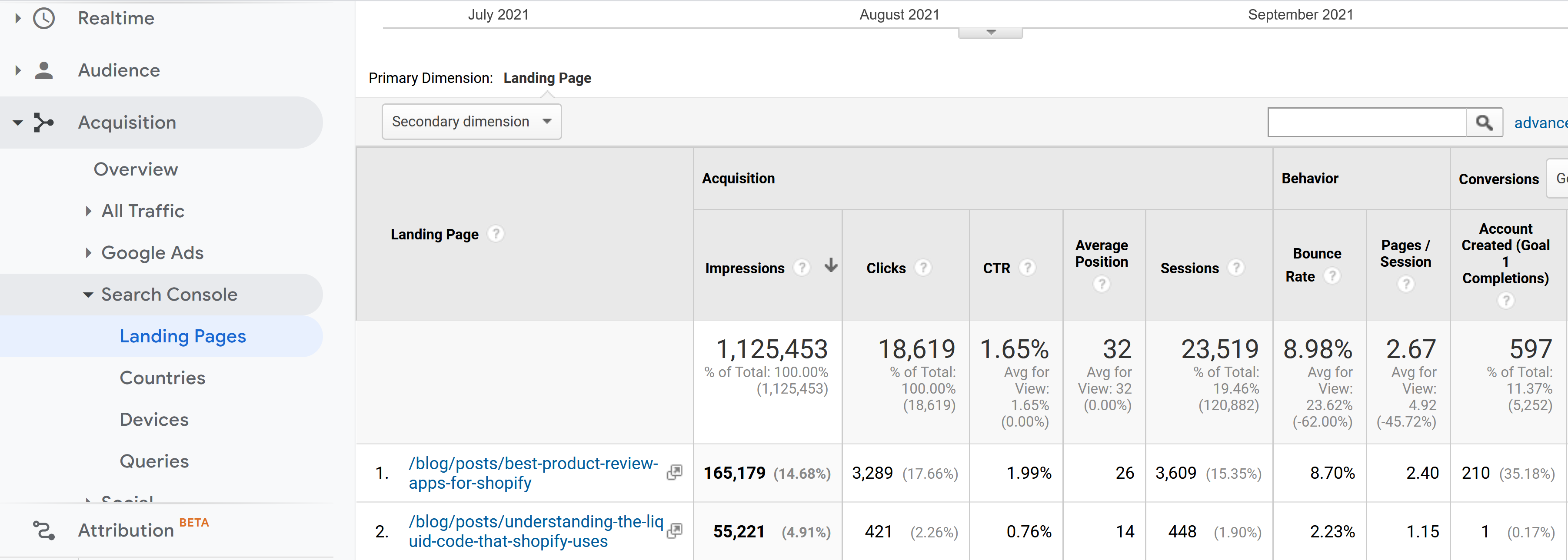Viewport: 1568px width, 560px height.
Task: Sort table by Clicks column header
Action: pos(886,268)
